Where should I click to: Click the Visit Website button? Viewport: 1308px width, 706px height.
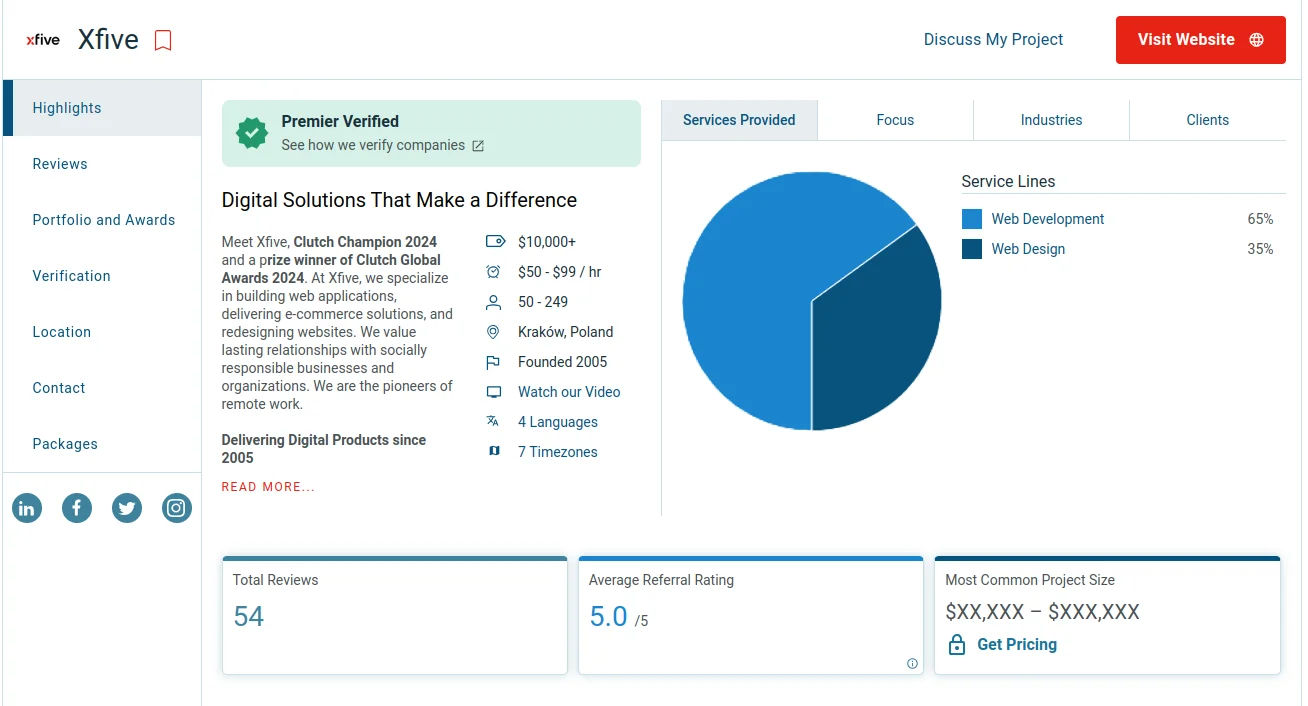[x=1200, y=40]
